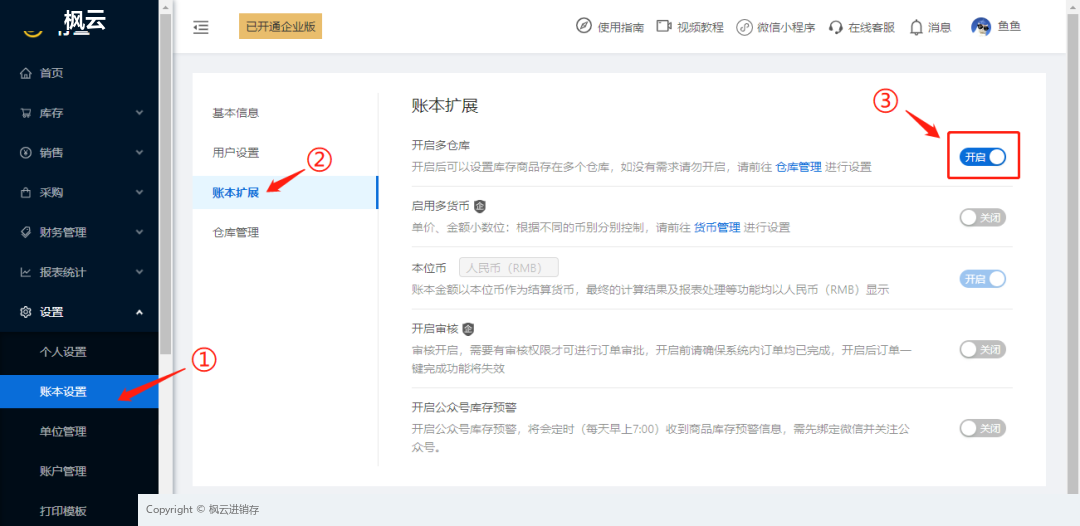The height and width of the screenshot is (526, 1080).
Task: Open the 人民币（RMB） currency dropdown
Action: (508, 267)
